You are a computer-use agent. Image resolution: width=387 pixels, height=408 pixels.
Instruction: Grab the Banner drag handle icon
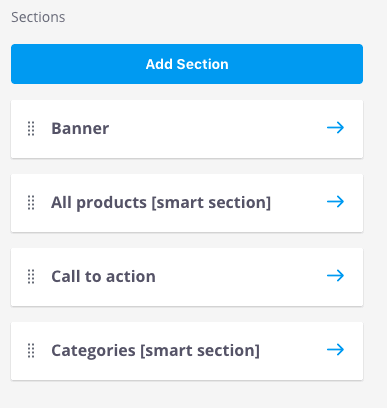click(31, 129)
